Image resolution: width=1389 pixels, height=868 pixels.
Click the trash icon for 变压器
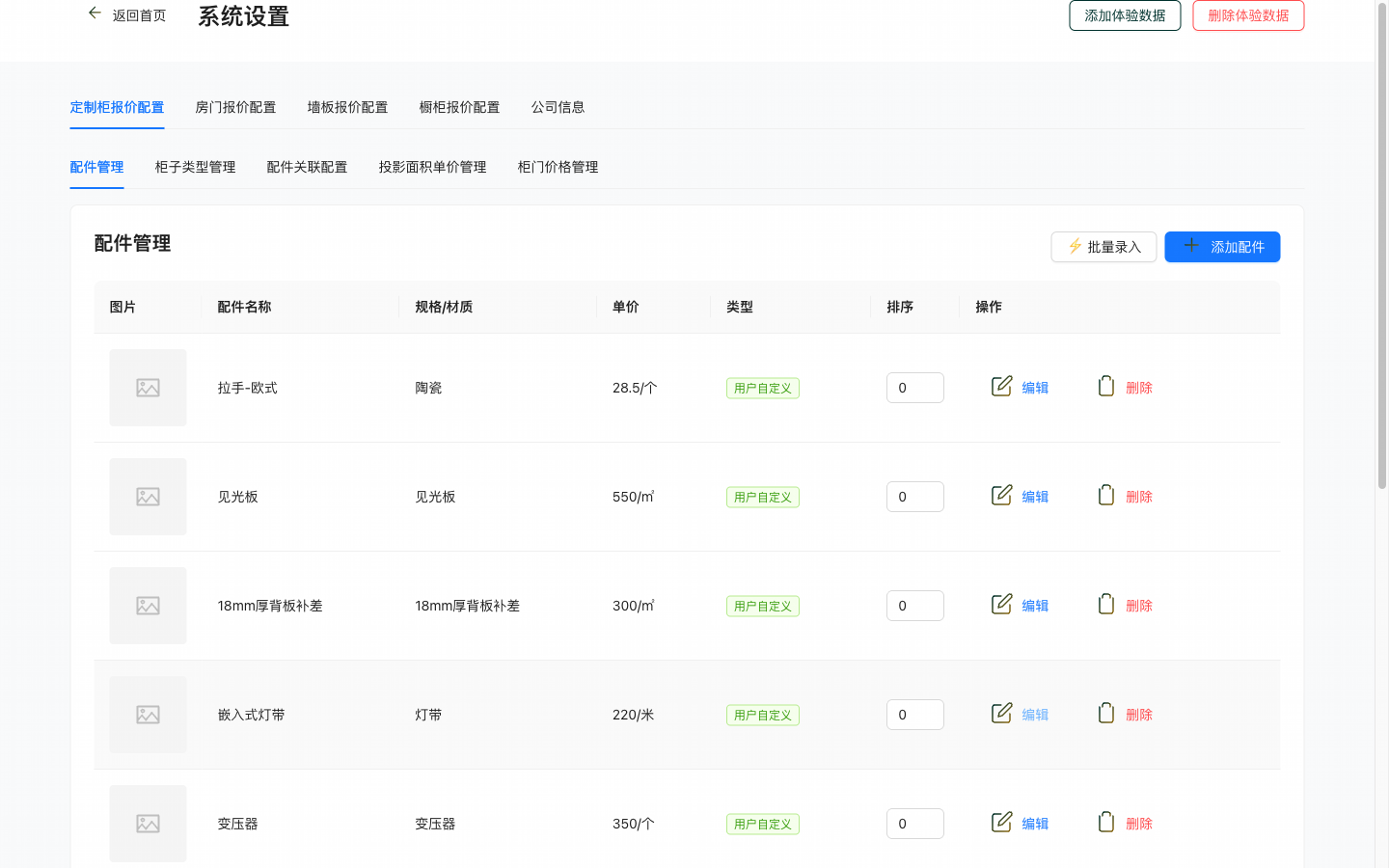(1106, 822)
